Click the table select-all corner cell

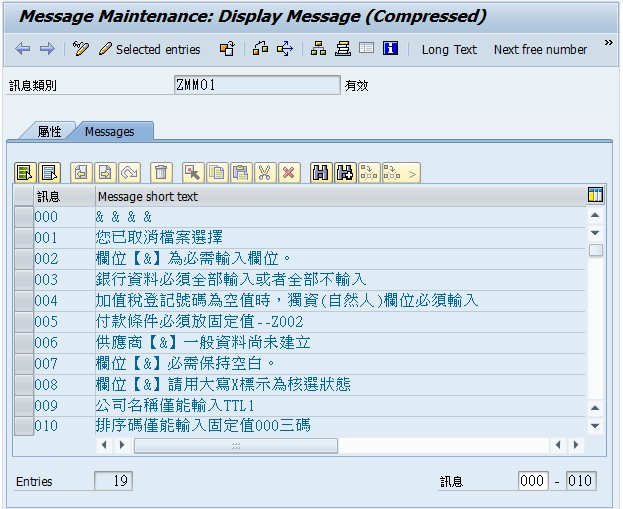click(x=23, y=196)
